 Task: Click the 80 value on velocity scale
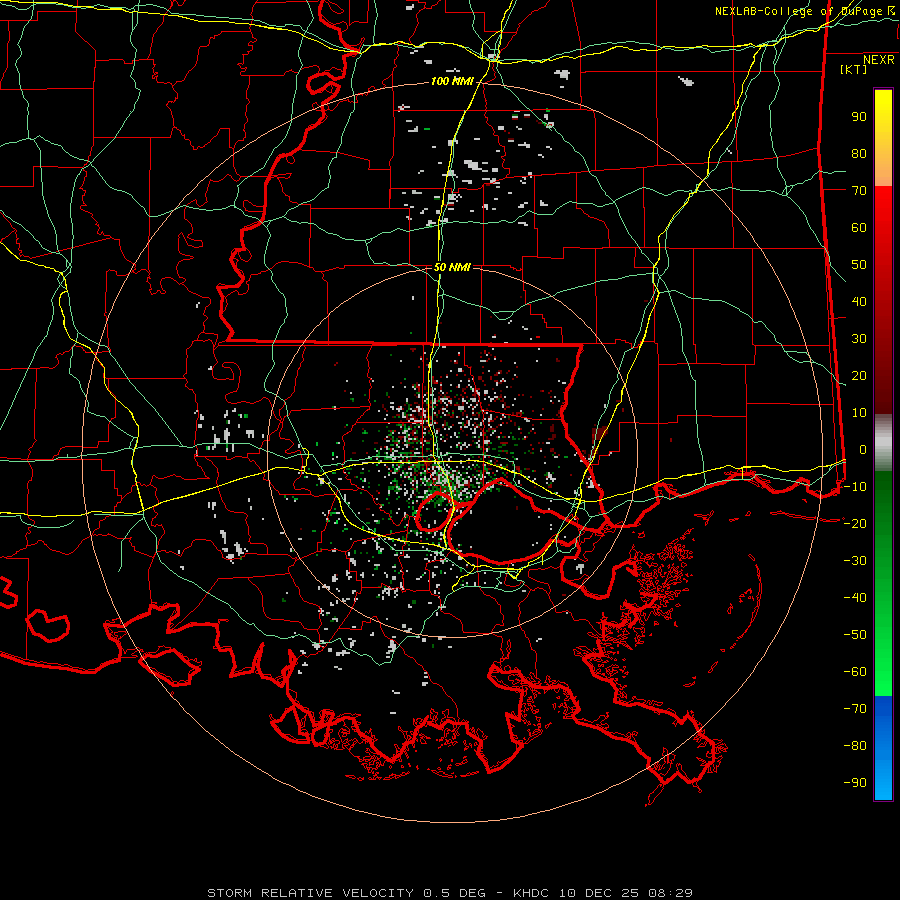[x=859, y=154]
